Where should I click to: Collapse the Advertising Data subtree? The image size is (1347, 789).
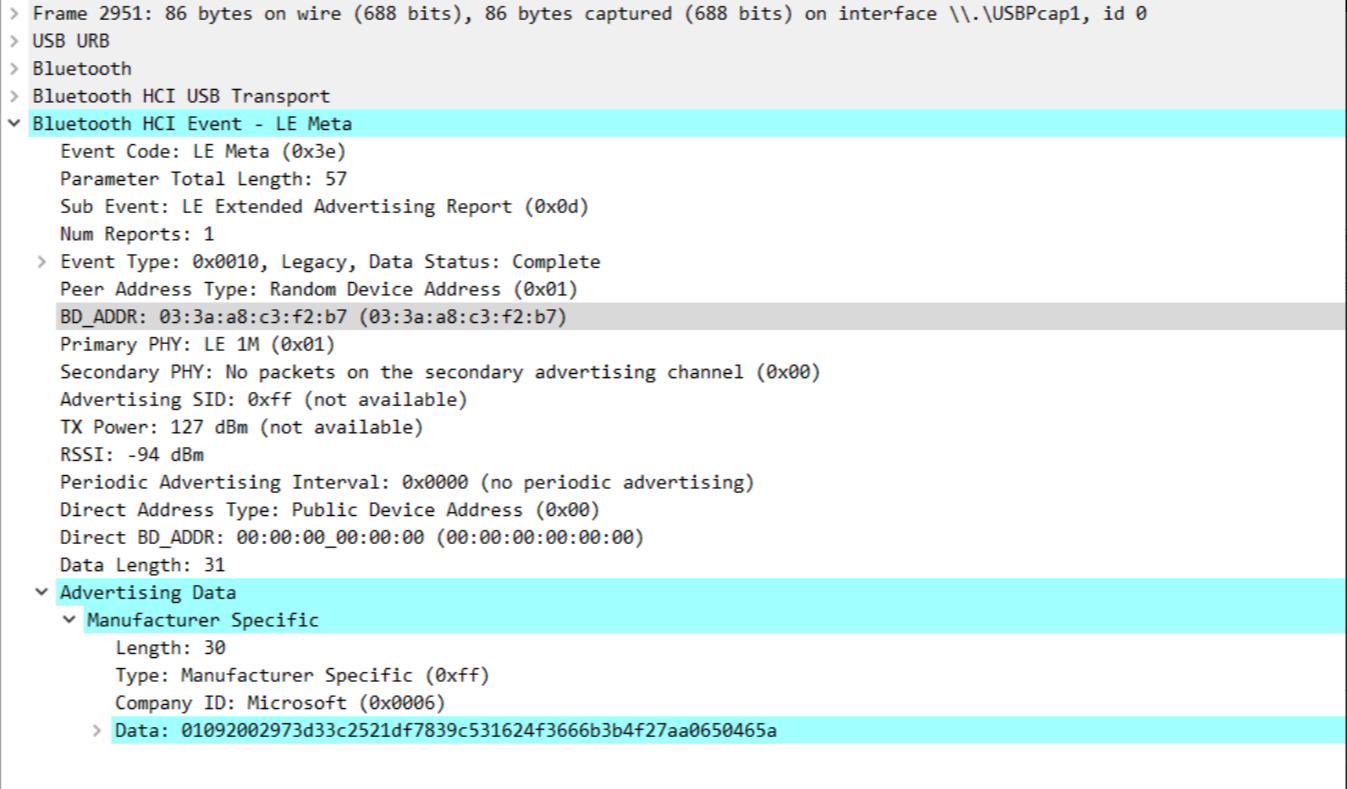click(41, 592)
